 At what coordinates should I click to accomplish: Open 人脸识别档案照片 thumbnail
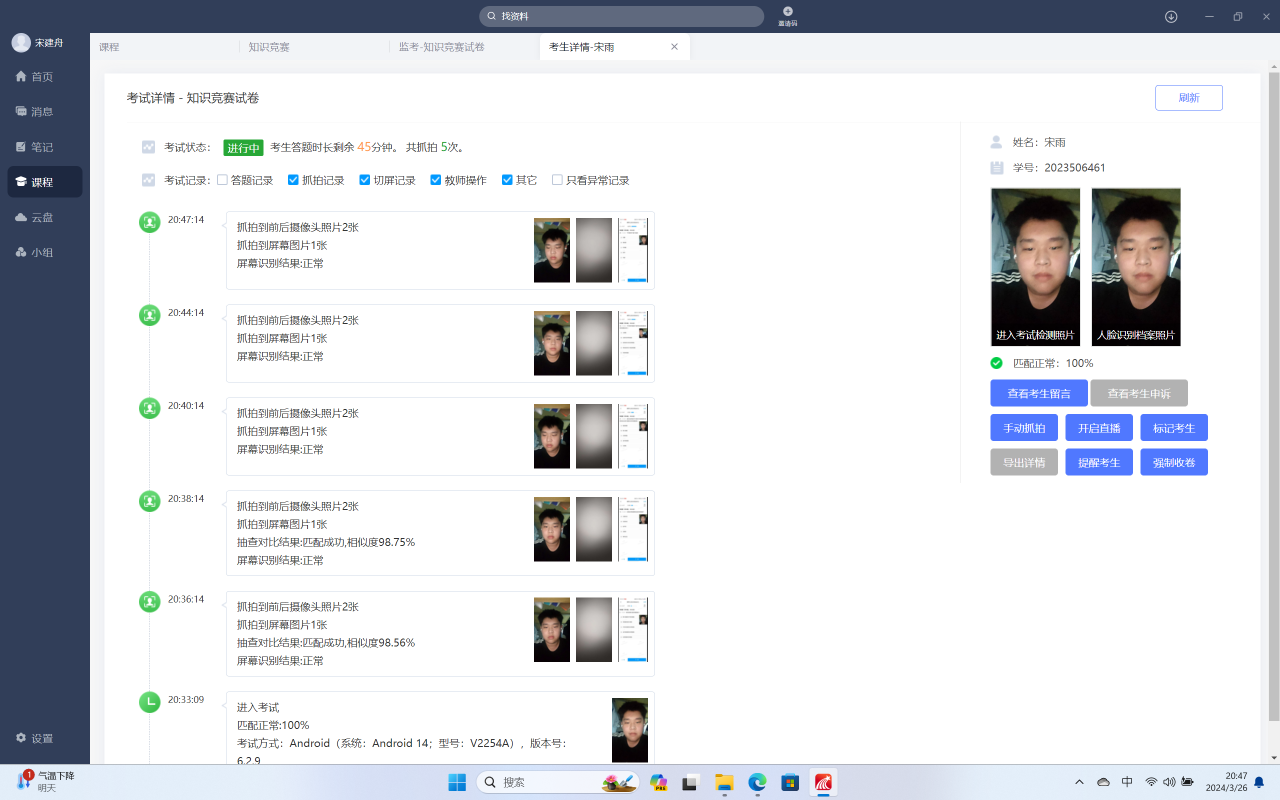pos(1136,267)
